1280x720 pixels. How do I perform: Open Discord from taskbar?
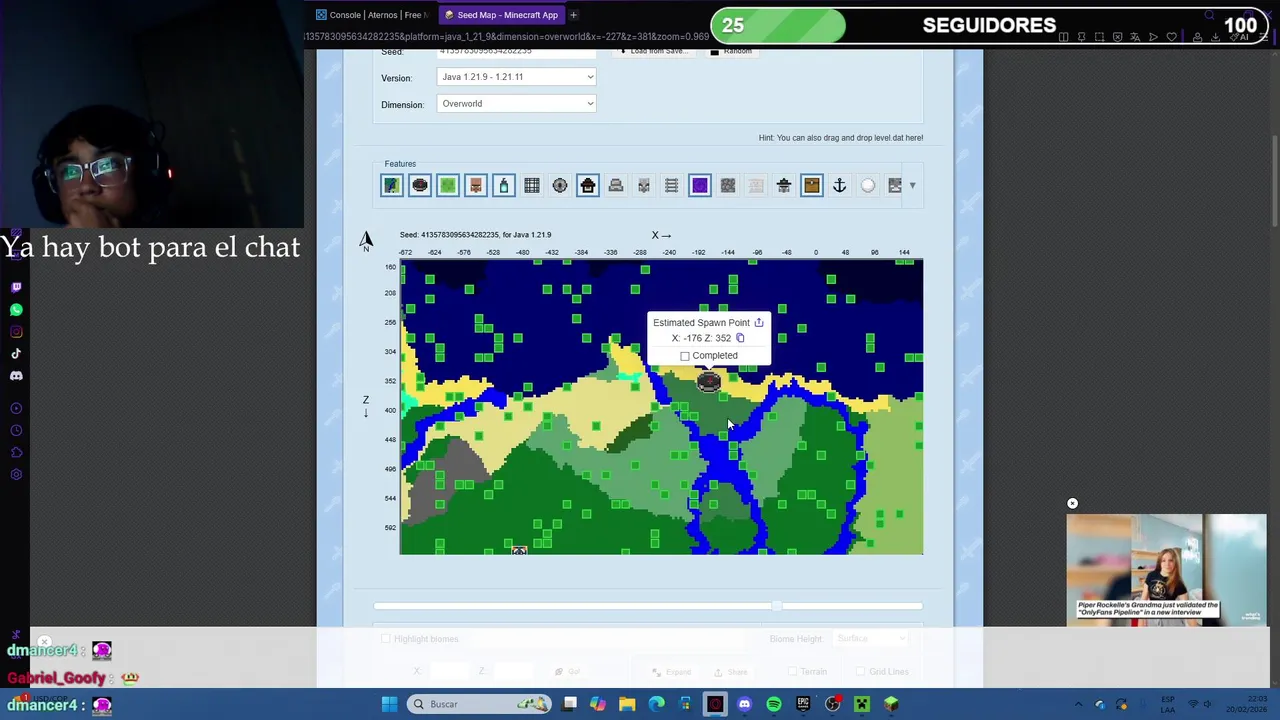point(744,704)
